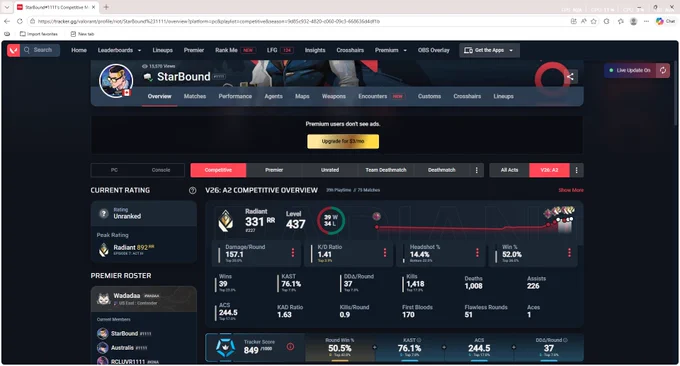Expand the Get the Apps dropdown arrow

pyautogui.click(x=511, y=50)
